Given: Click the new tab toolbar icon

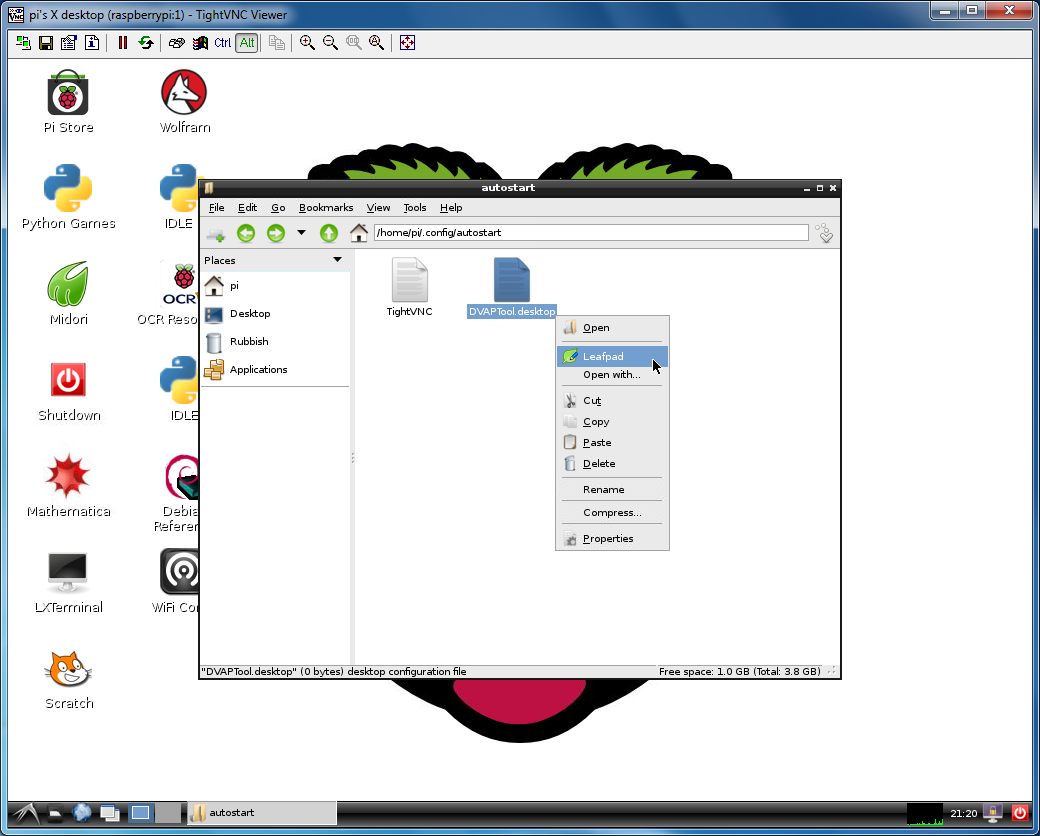Looking at the screenshot, I should click(x=216, y=234).
